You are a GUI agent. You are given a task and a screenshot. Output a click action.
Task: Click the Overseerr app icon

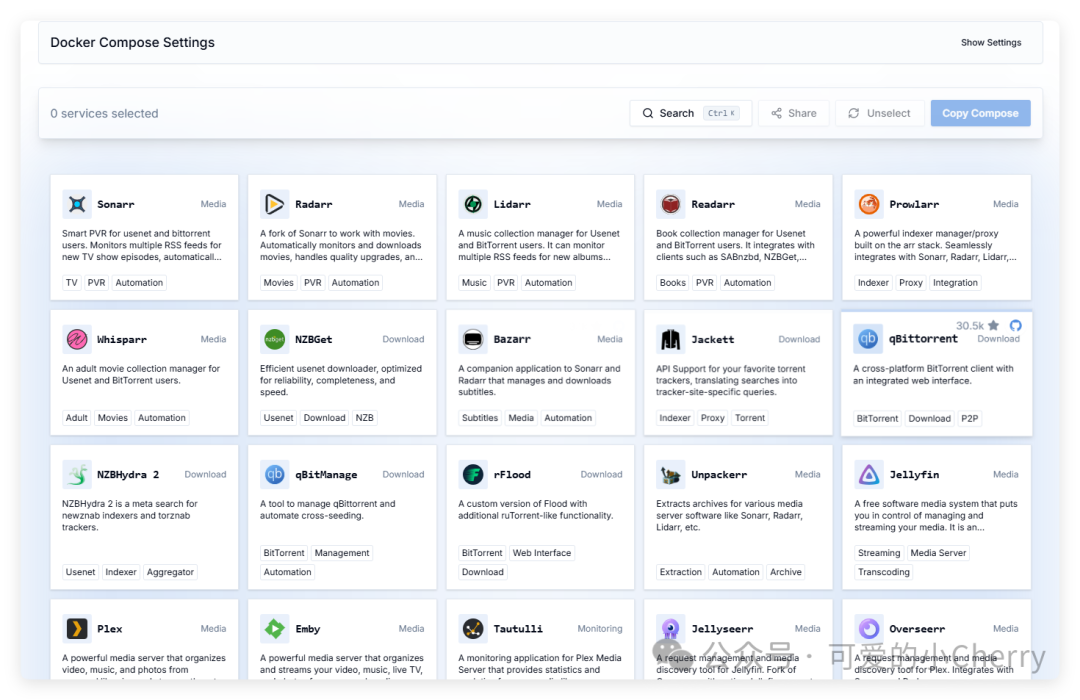pyautogui.click(x=869, y=628)
